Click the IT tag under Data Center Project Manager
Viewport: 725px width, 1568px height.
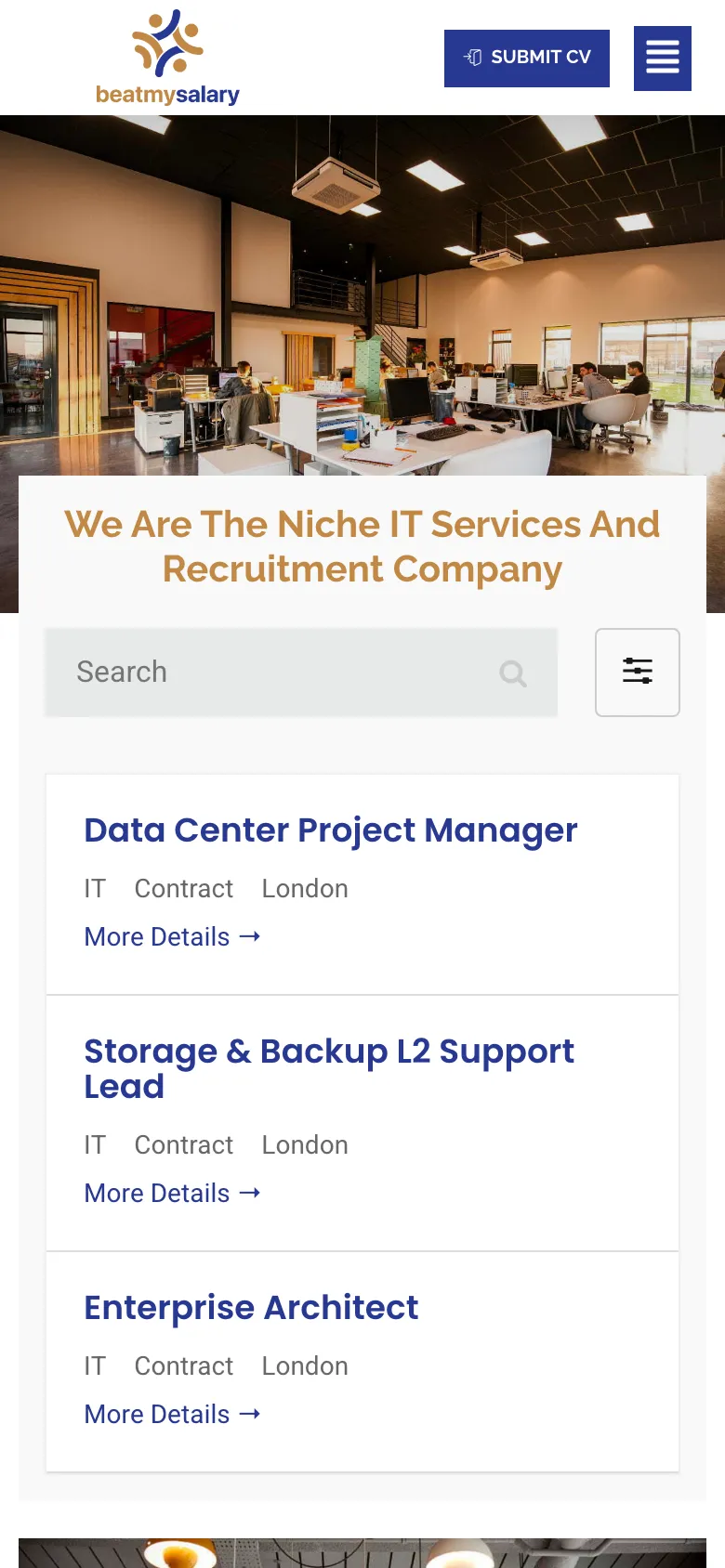click(95, 889)
